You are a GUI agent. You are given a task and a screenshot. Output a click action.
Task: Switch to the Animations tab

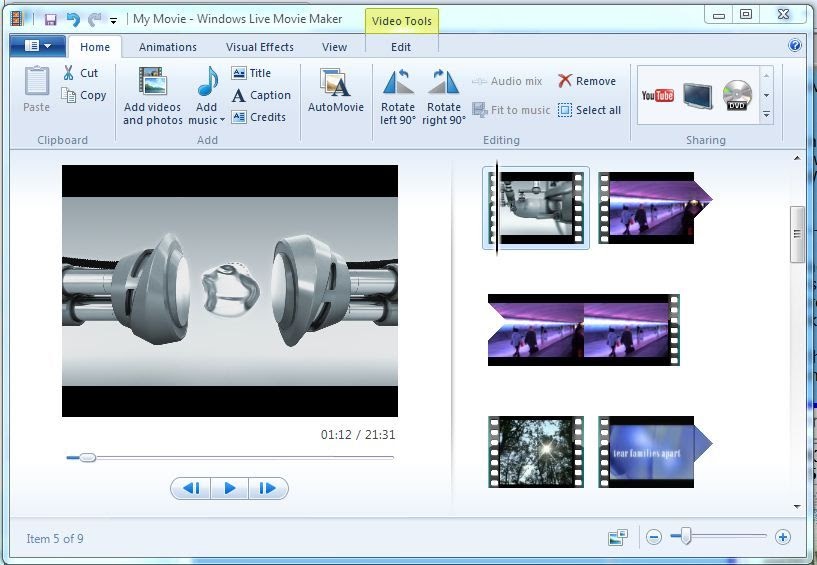(x=168, y=47)
